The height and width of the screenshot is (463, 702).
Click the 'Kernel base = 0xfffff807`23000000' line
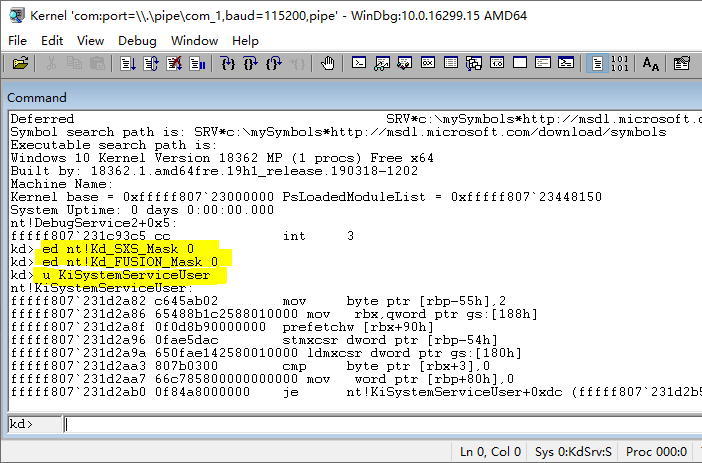pos(306,197)
